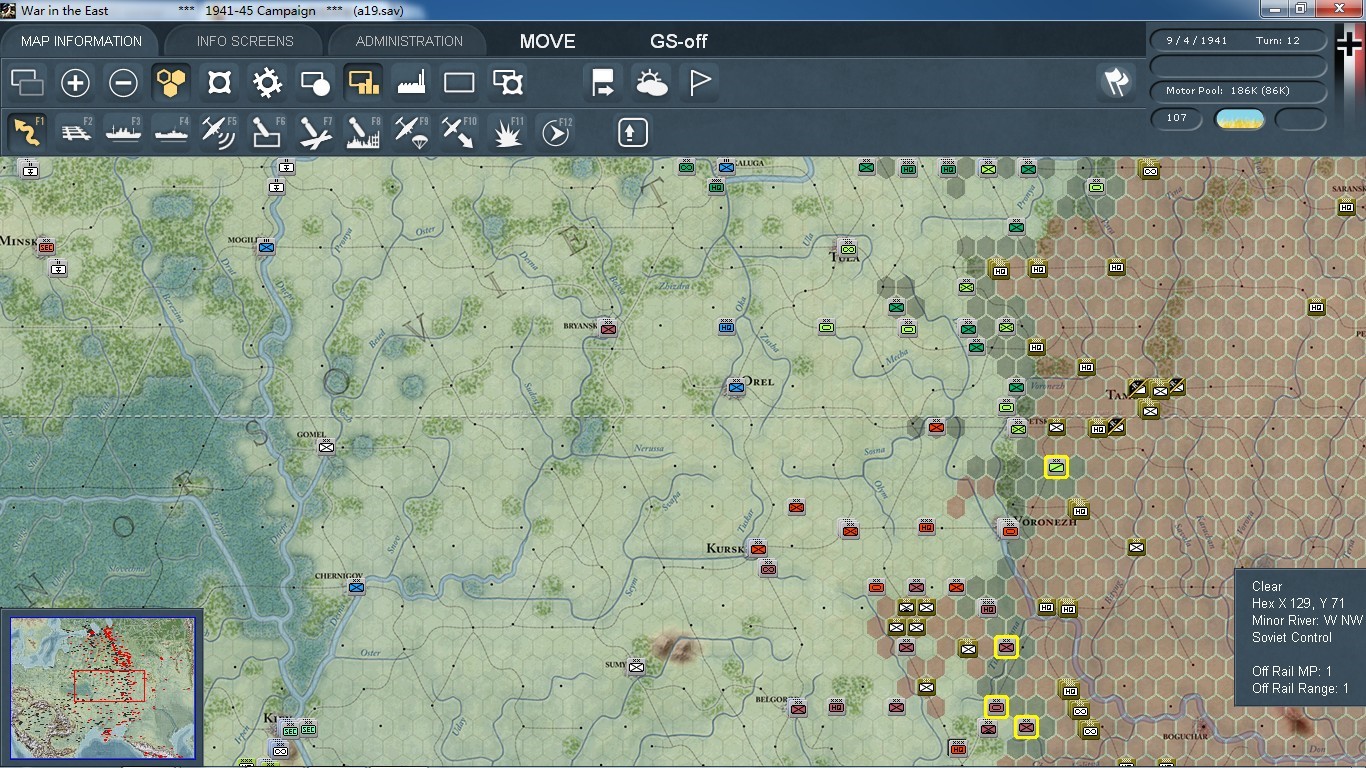
Task: Click the overlapping-windows map layer icon
Action: coord(27,83)
